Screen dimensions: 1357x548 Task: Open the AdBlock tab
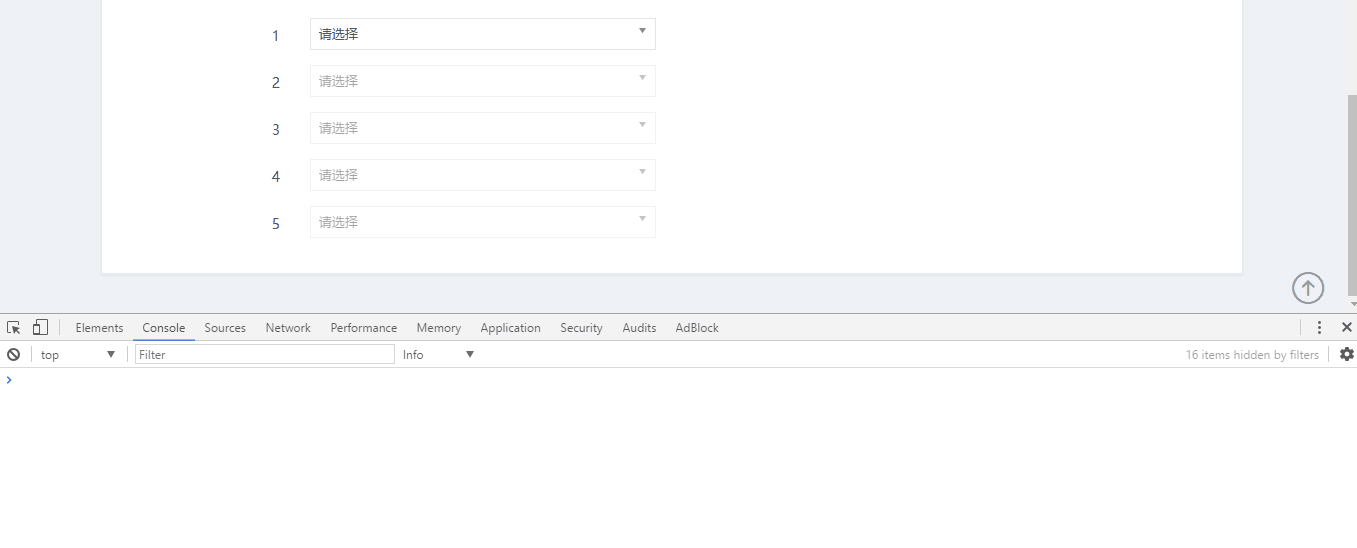[697, 327]
